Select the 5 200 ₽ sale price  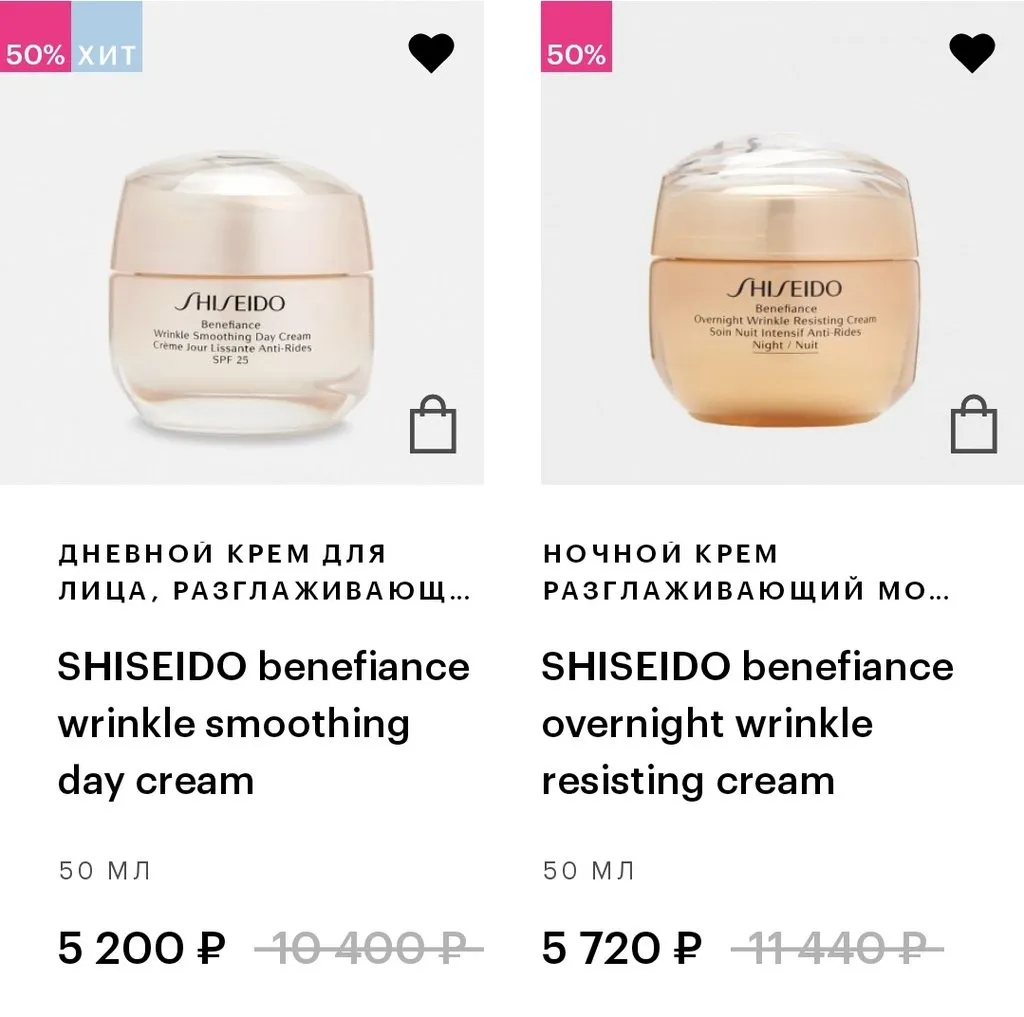point(142,948)
